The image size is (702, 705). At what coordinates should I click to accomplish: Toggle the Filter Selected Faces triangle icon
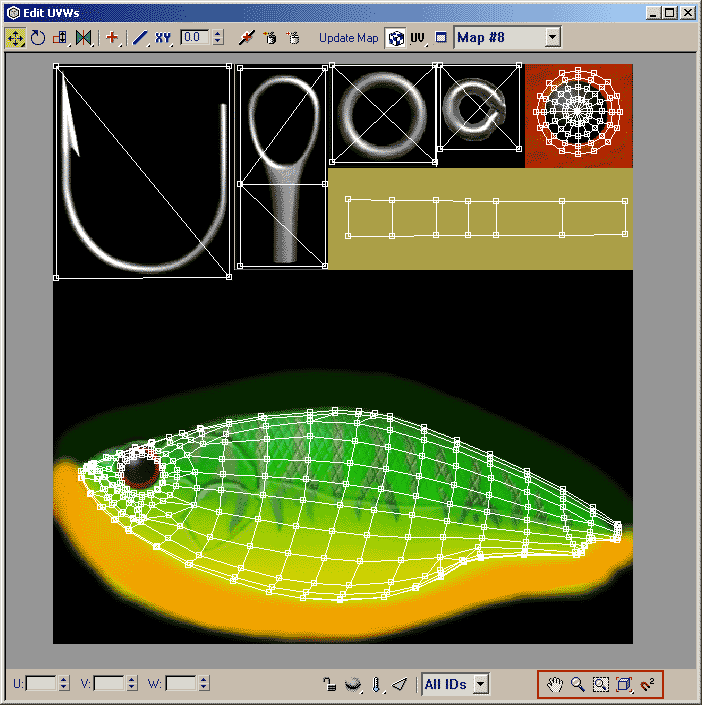pyautogui.click(x=399, y=685)
